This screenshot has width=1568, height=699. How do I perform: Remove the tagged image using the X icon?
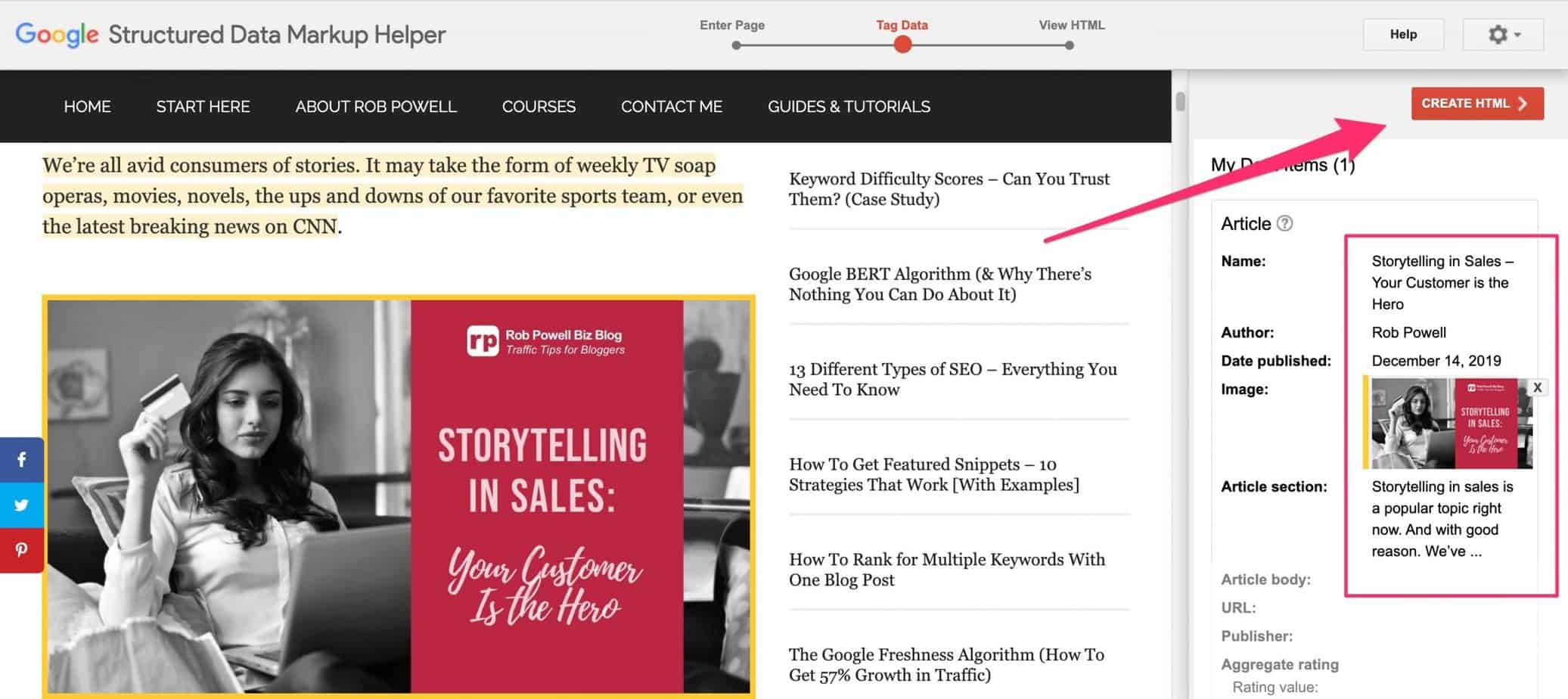1538,387
